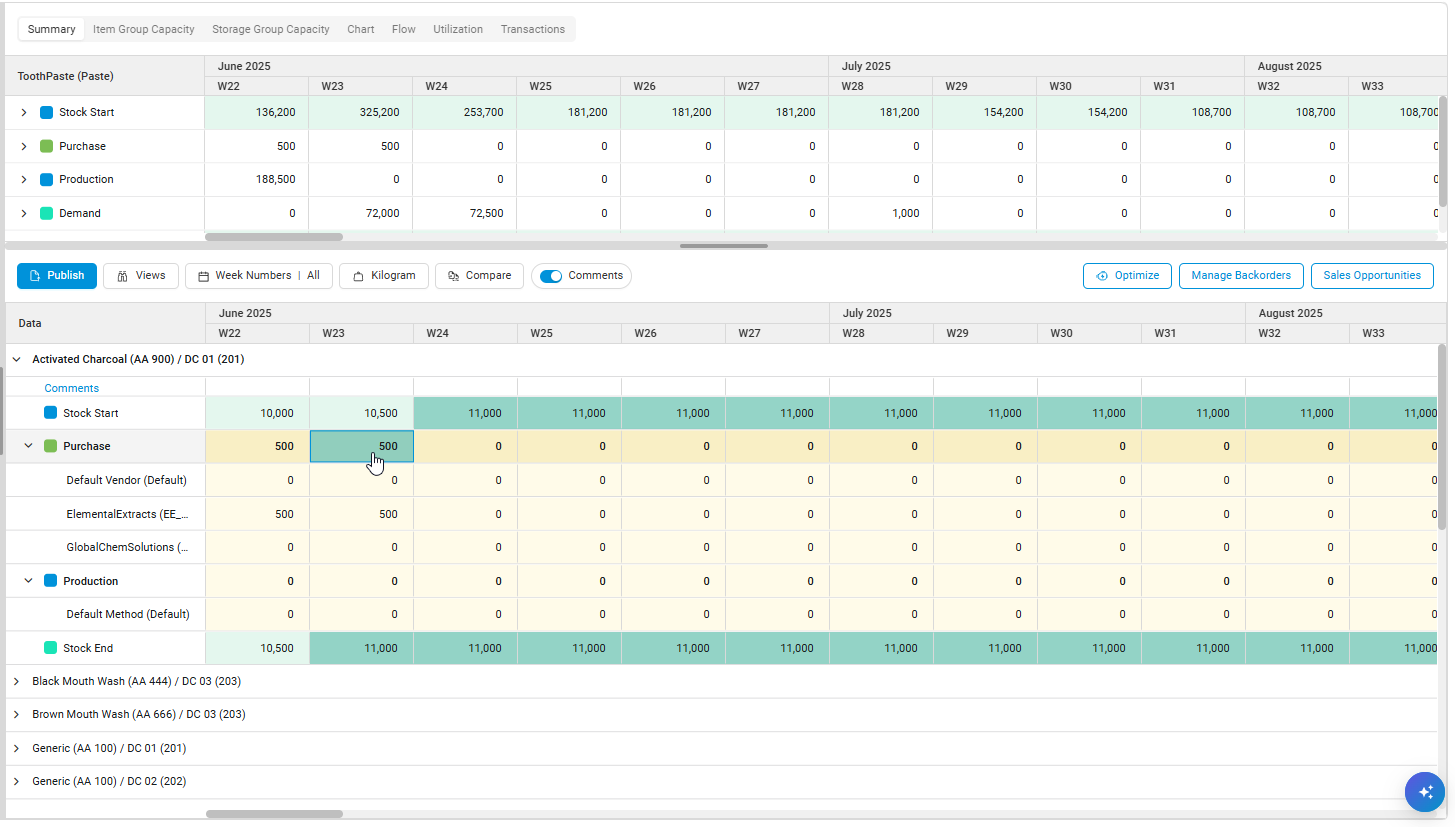Click the Publish button
Screen dimensions: 1455x827
pyautogui.click(x=57, y=276)
